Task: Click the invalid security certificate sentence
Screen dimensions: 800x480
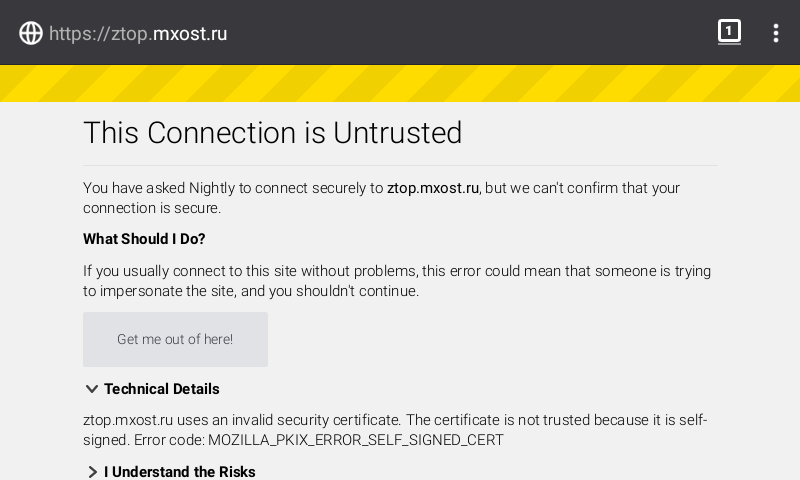Action: pos(395,420)
